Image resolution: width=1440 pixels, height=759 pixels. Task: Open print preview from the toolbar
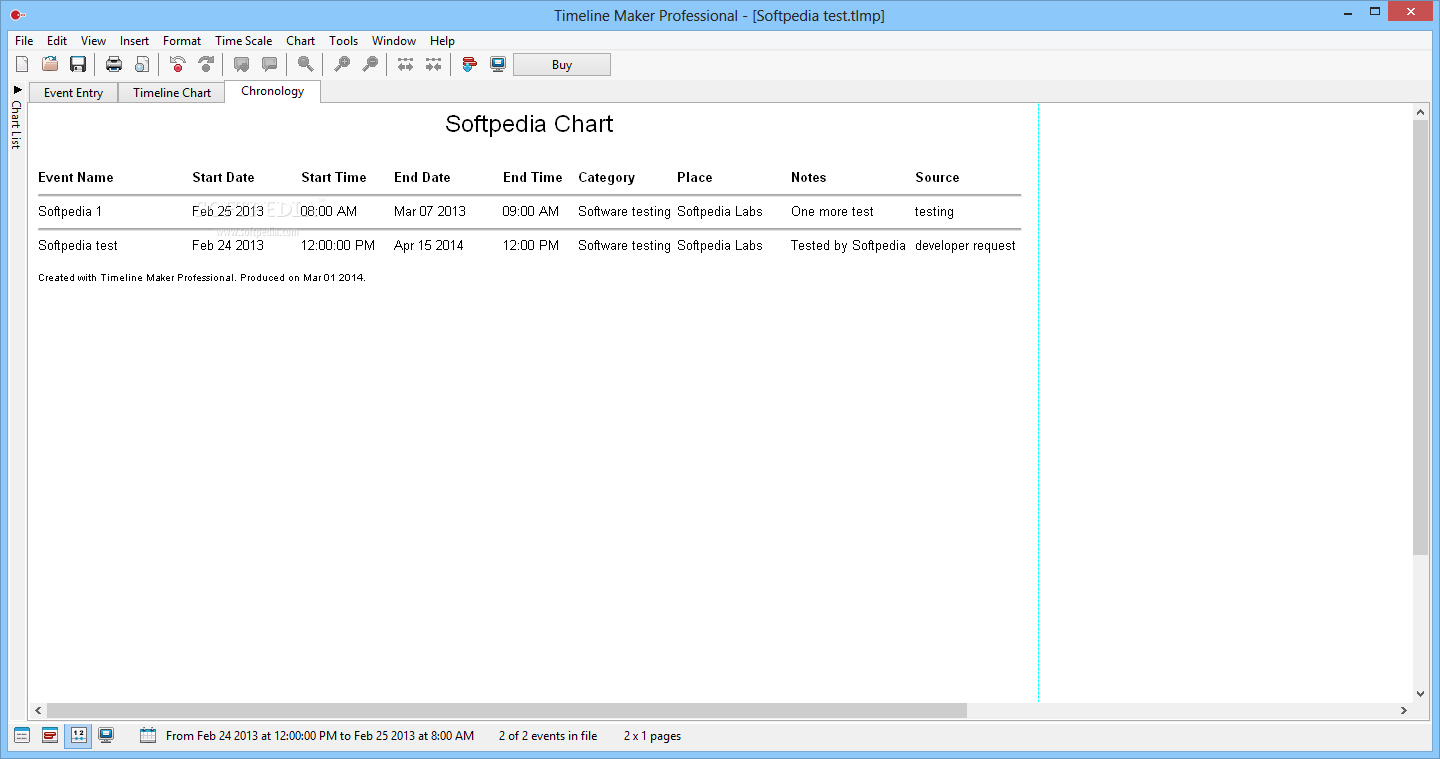pyautogui.click(x=142, y=64)
